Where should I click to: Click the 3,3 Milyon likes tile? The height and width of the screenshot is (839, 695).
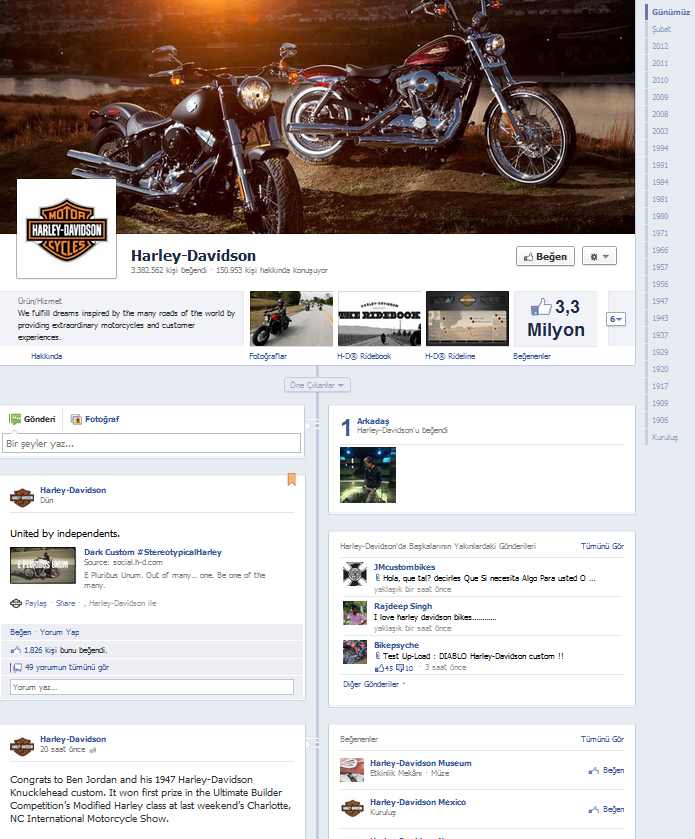tap(555, 318)
